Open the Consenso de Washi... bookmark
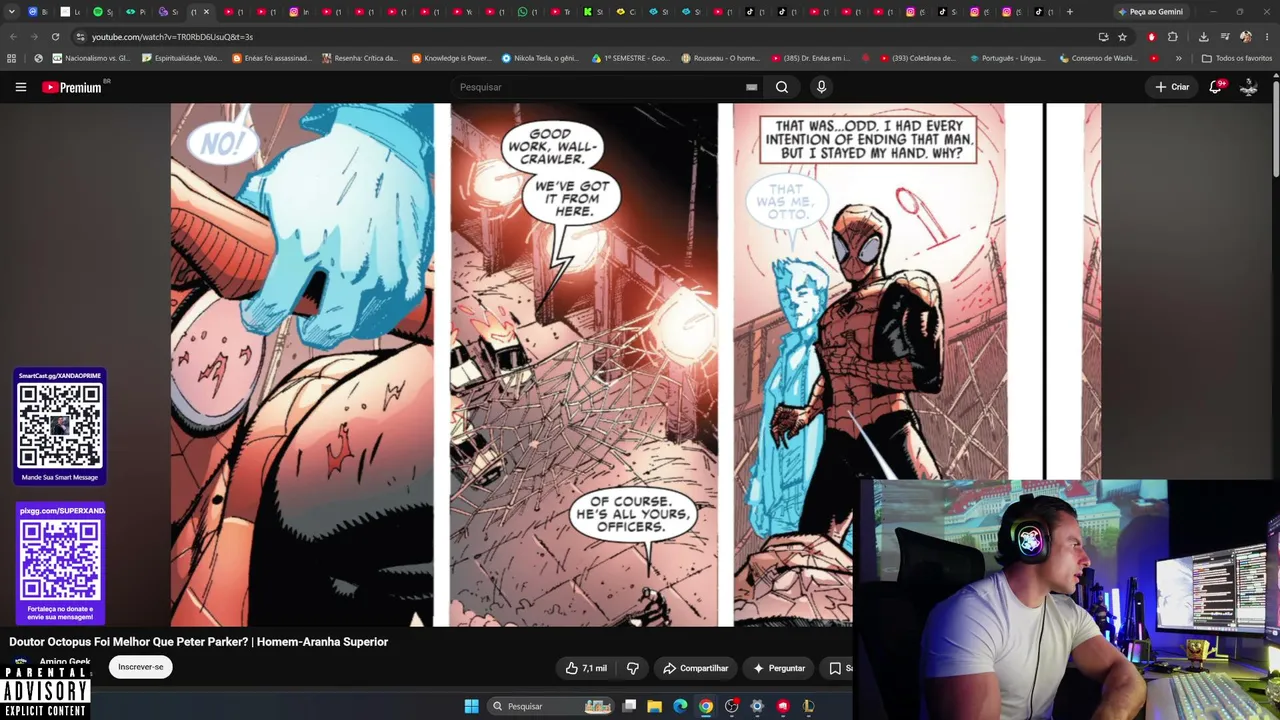The image size is (1280, 720). pyautogui.click(x=1098, y=58)
